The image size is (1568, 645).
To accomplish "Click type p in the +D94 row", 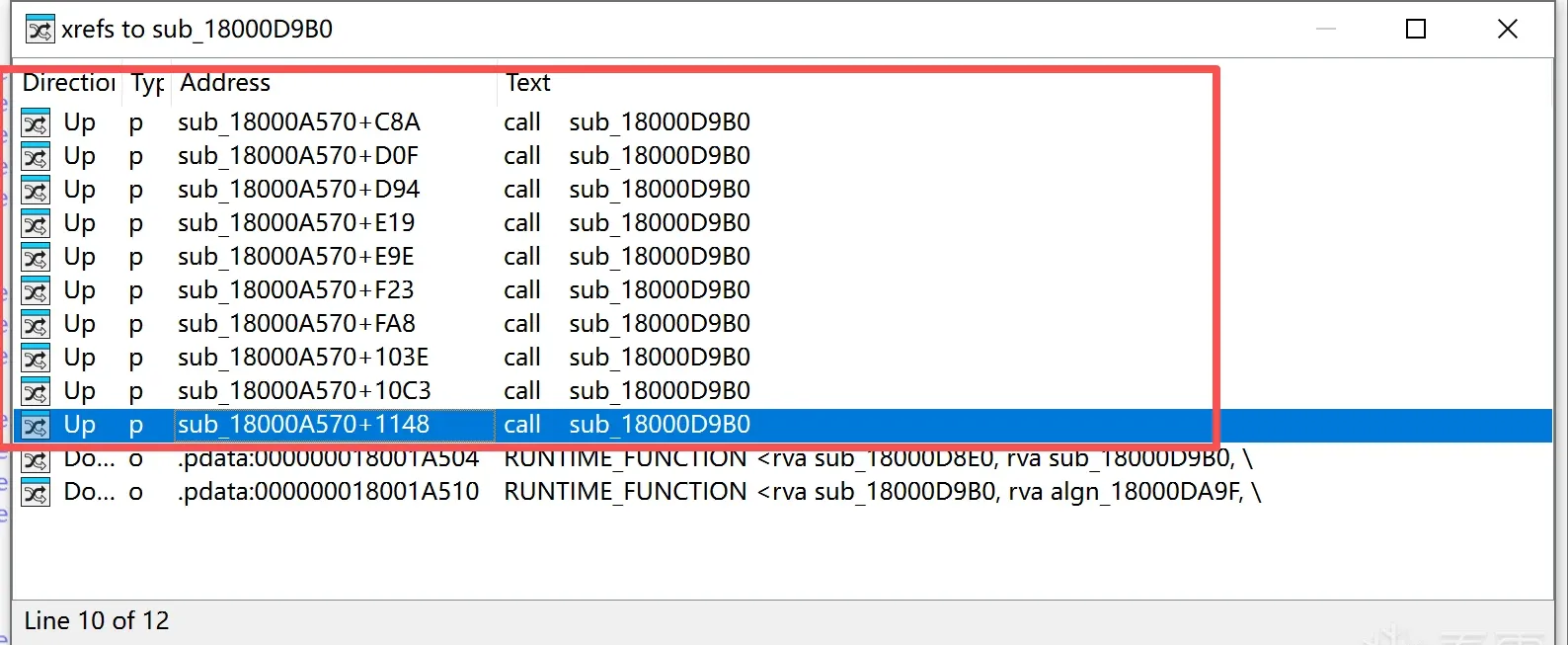I will pos(136,191).
